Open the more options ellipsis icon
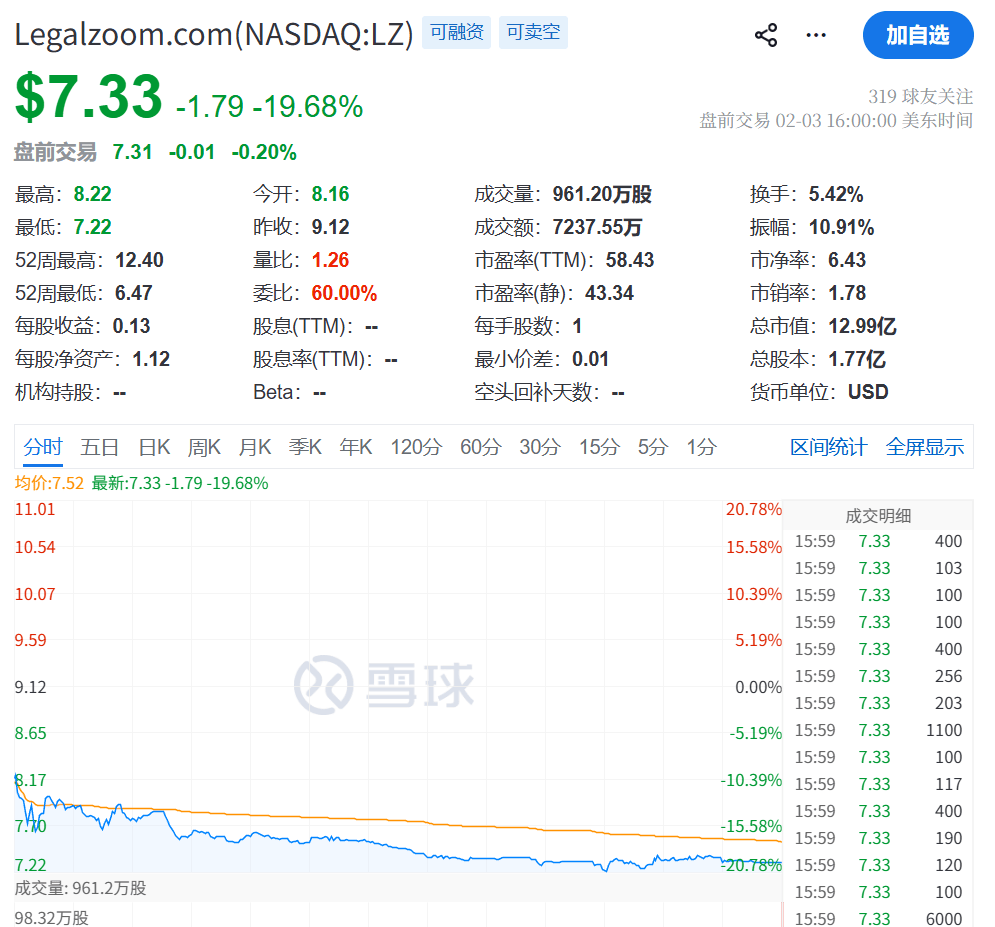This screenshot has height=927, width=995. point(816,33)
